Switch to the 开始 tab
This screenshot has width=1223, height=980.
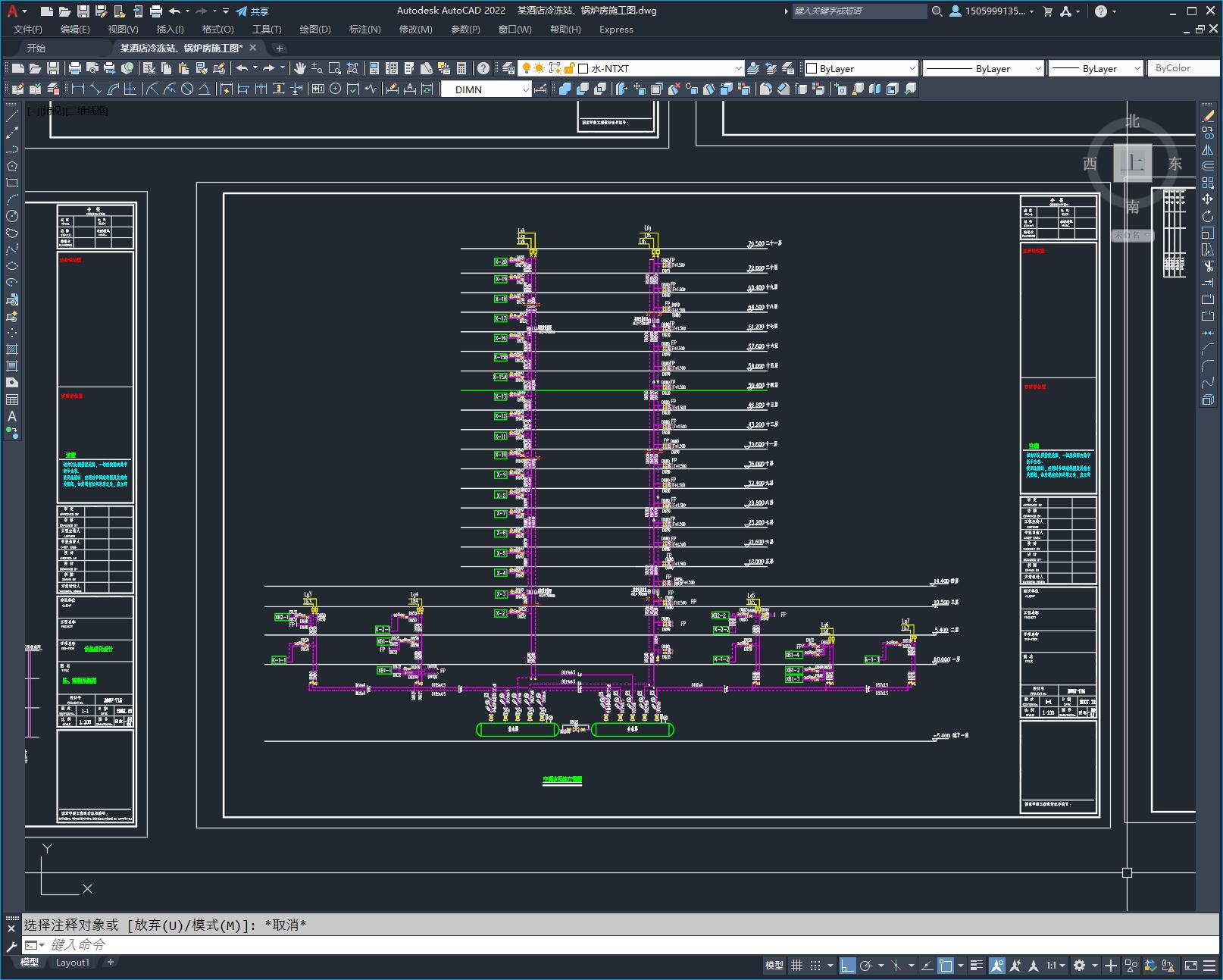point(36,48)
